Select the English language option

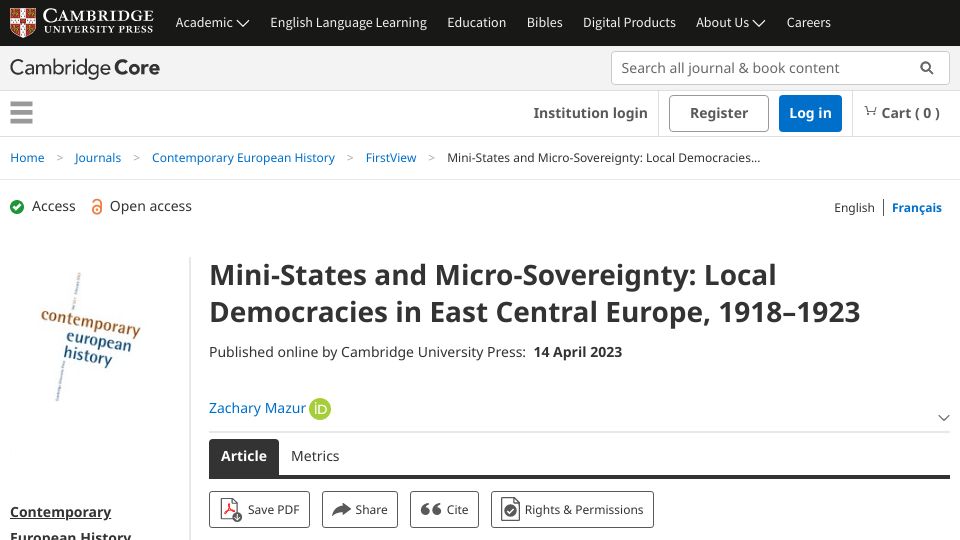click(x=854, y=208)
